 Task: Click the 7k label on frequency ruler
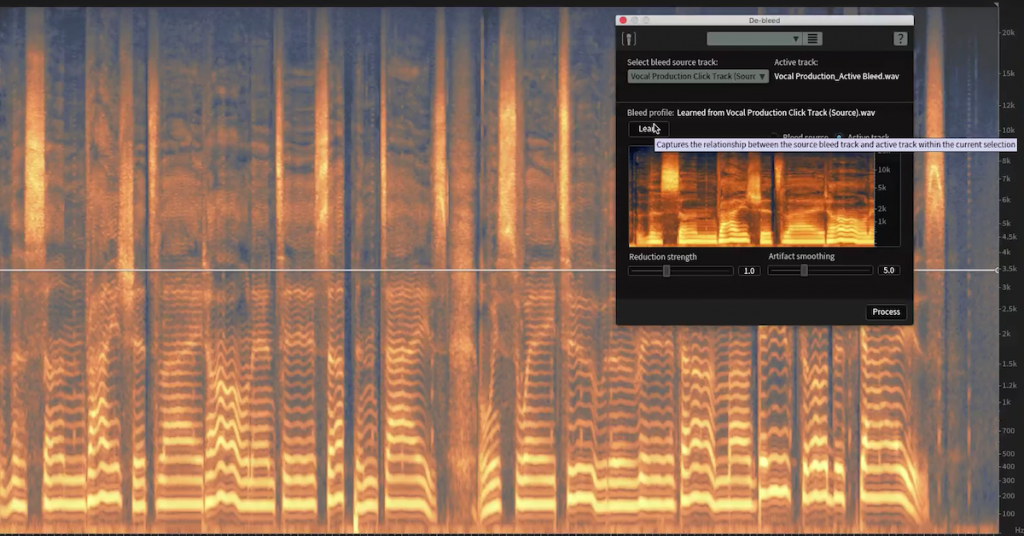coord(1006,178)
